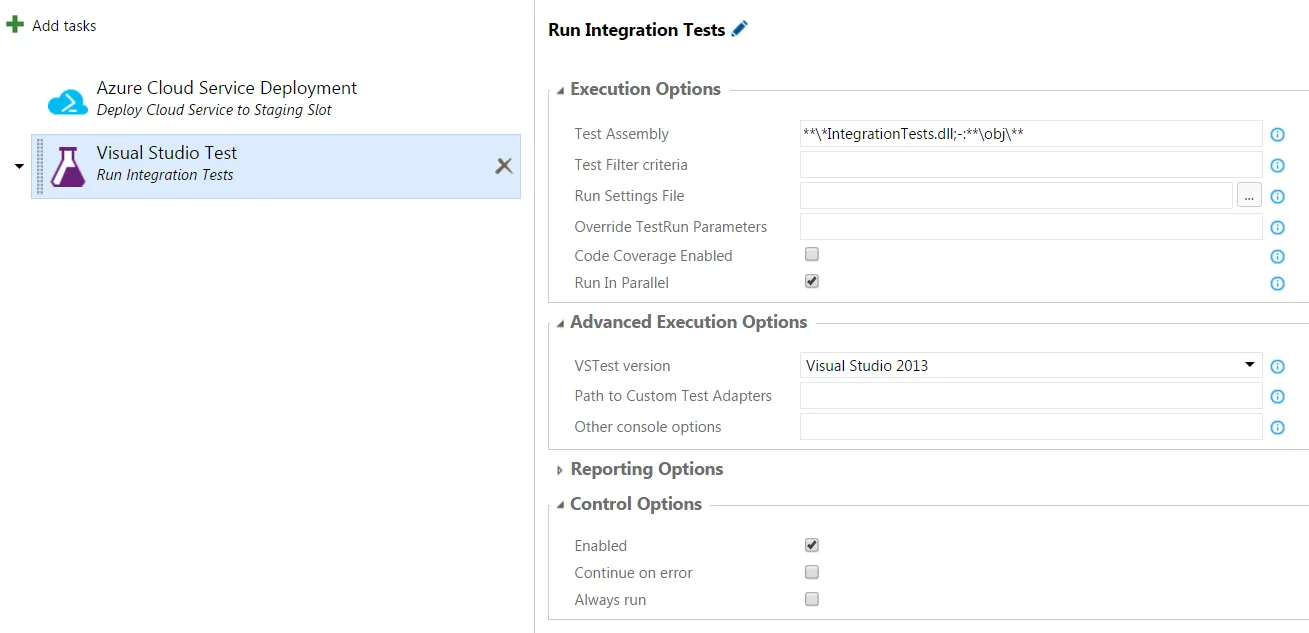This screenshot has height=633, width=1309.
Task: Show info for Test Assembly field
Action: (1277, 135)
